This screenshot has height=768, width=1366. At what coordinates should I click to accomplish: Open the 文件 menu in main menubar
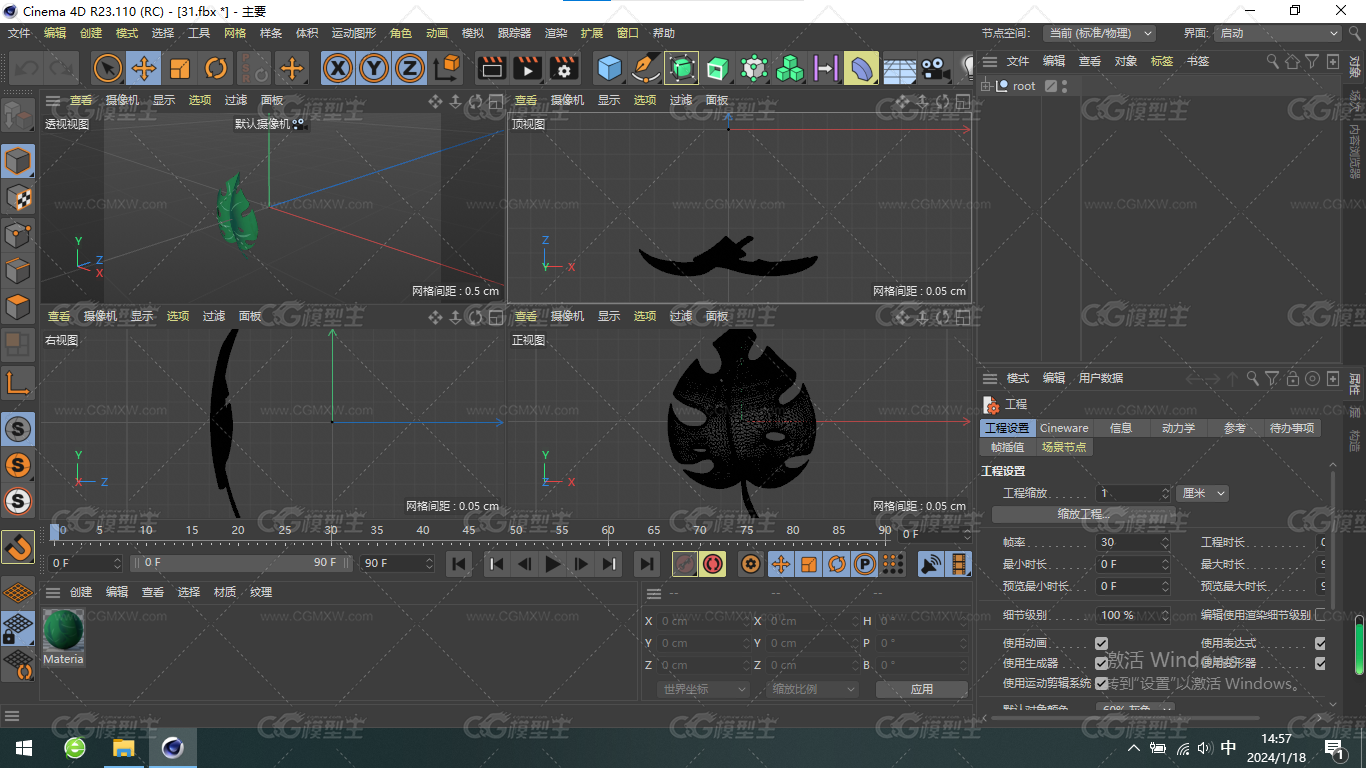coord(19,33)
